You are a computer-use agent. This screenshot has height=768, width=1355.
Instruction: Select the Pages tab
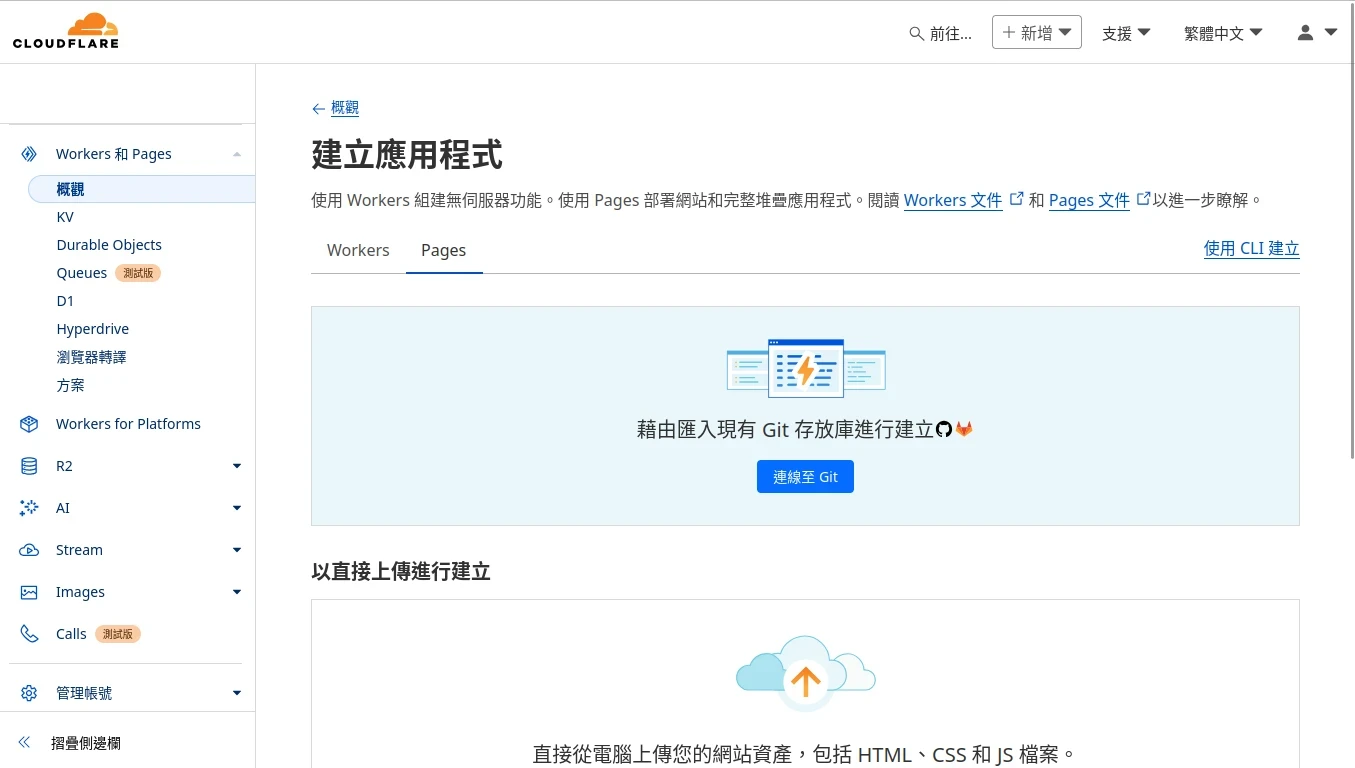tap(443, 250)
